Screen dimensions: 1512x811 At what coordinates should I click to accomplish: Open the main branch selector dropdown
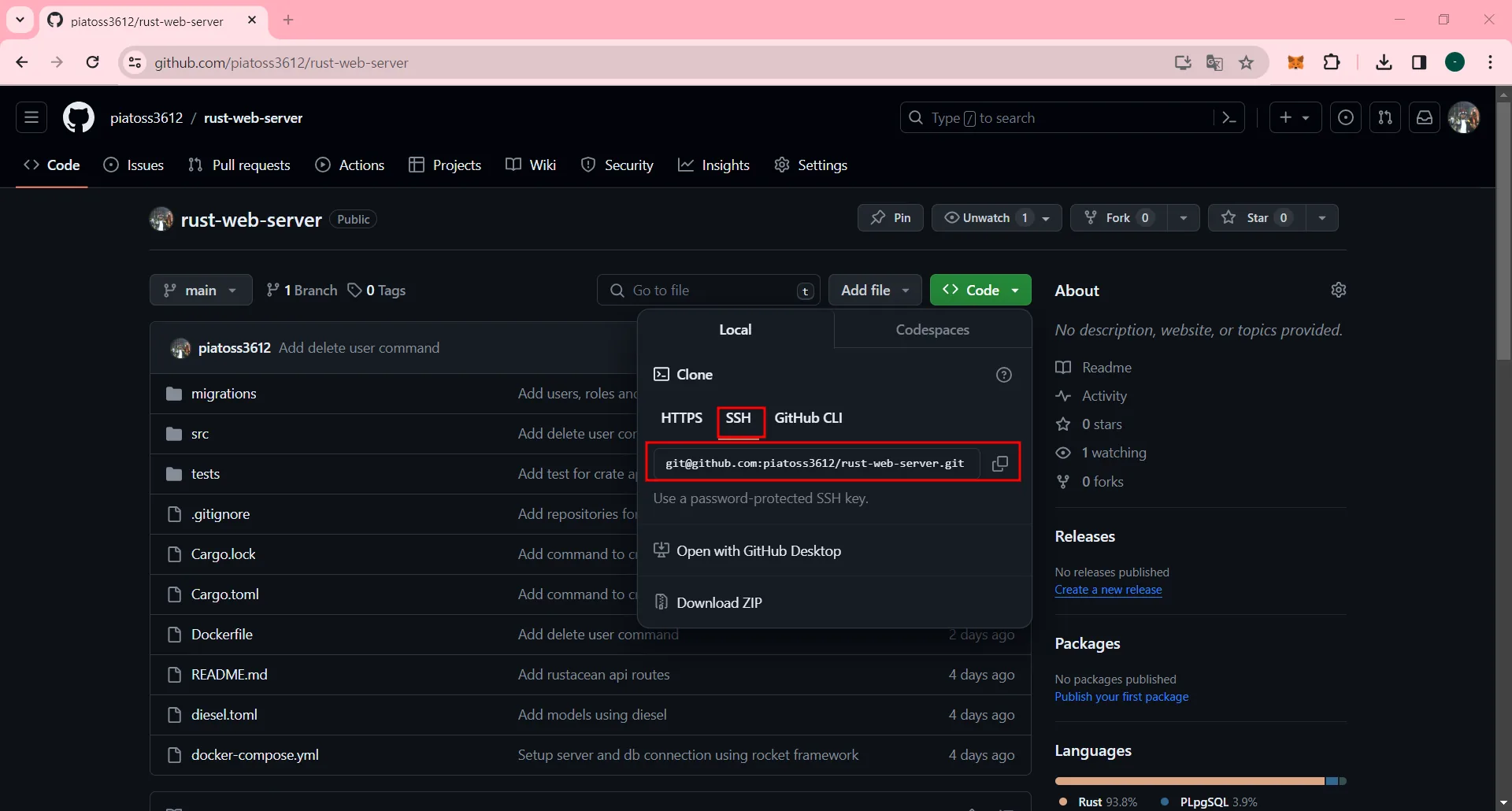coord(201,291)
